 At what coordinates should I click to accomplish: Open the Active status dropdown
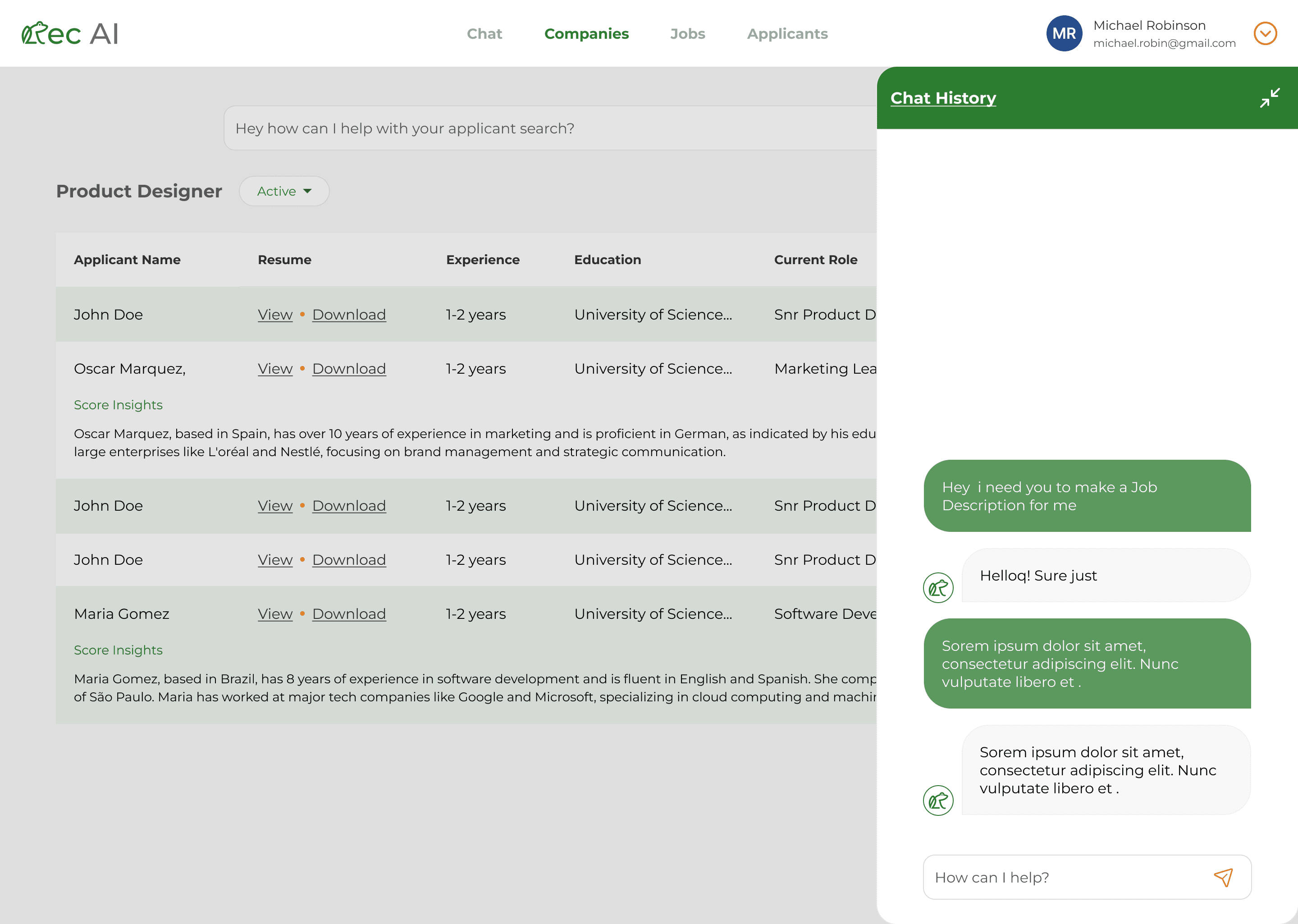(x=284, y=191)
